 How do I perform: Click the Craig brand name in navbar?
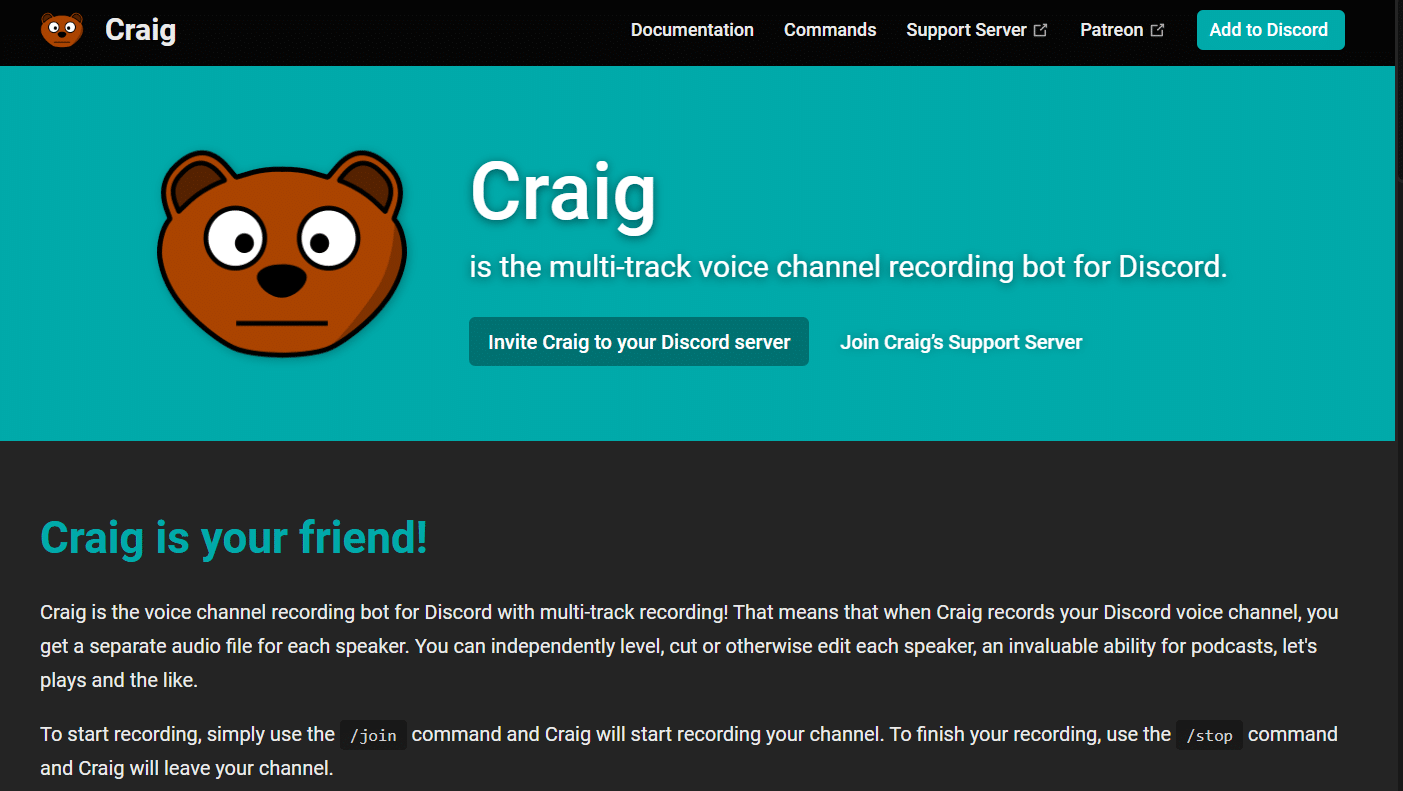click(x=140, y=30)
